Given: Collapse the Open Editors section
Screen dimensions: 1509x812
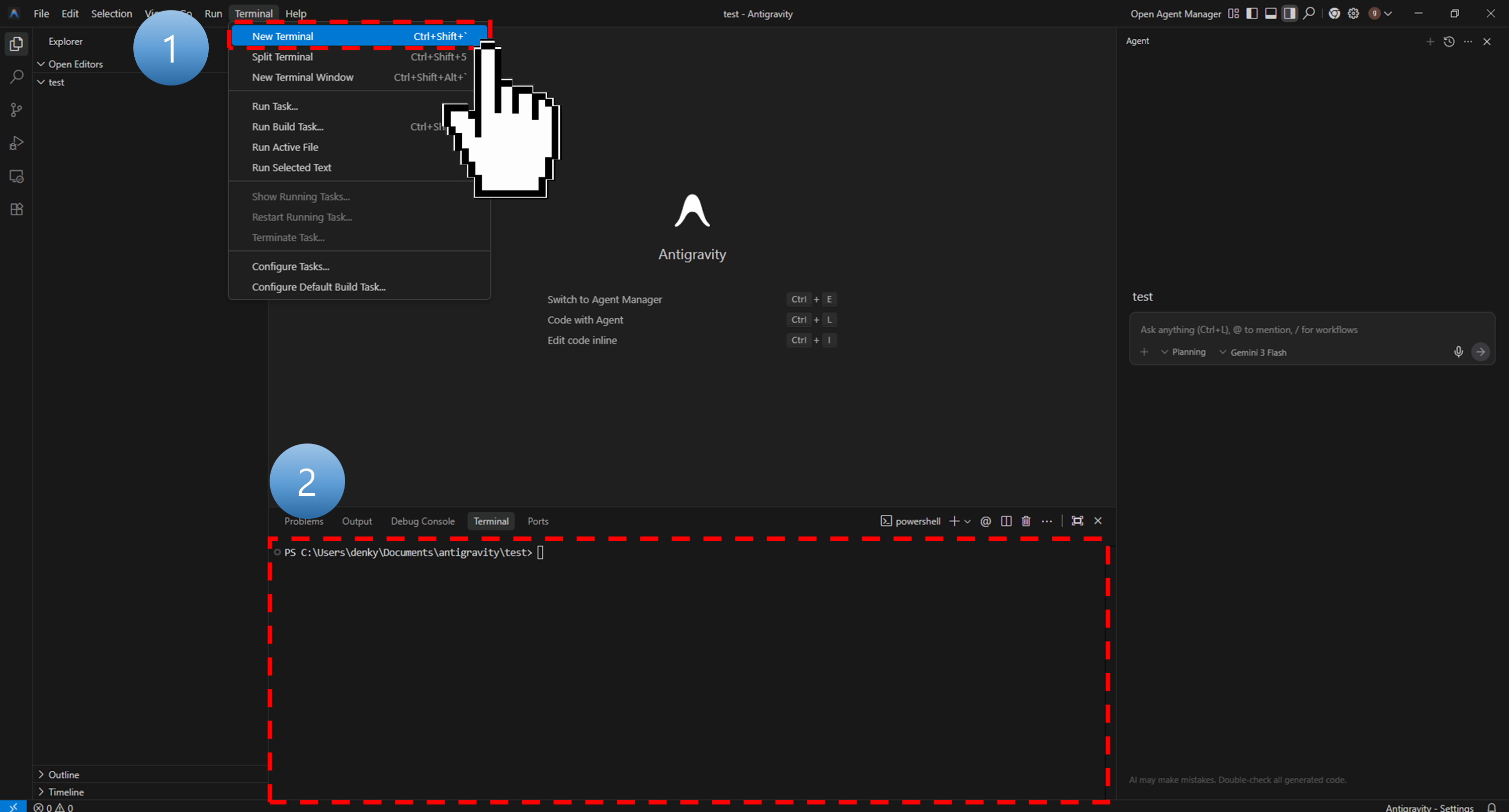Looking at the screenshot, I should 75,64.
